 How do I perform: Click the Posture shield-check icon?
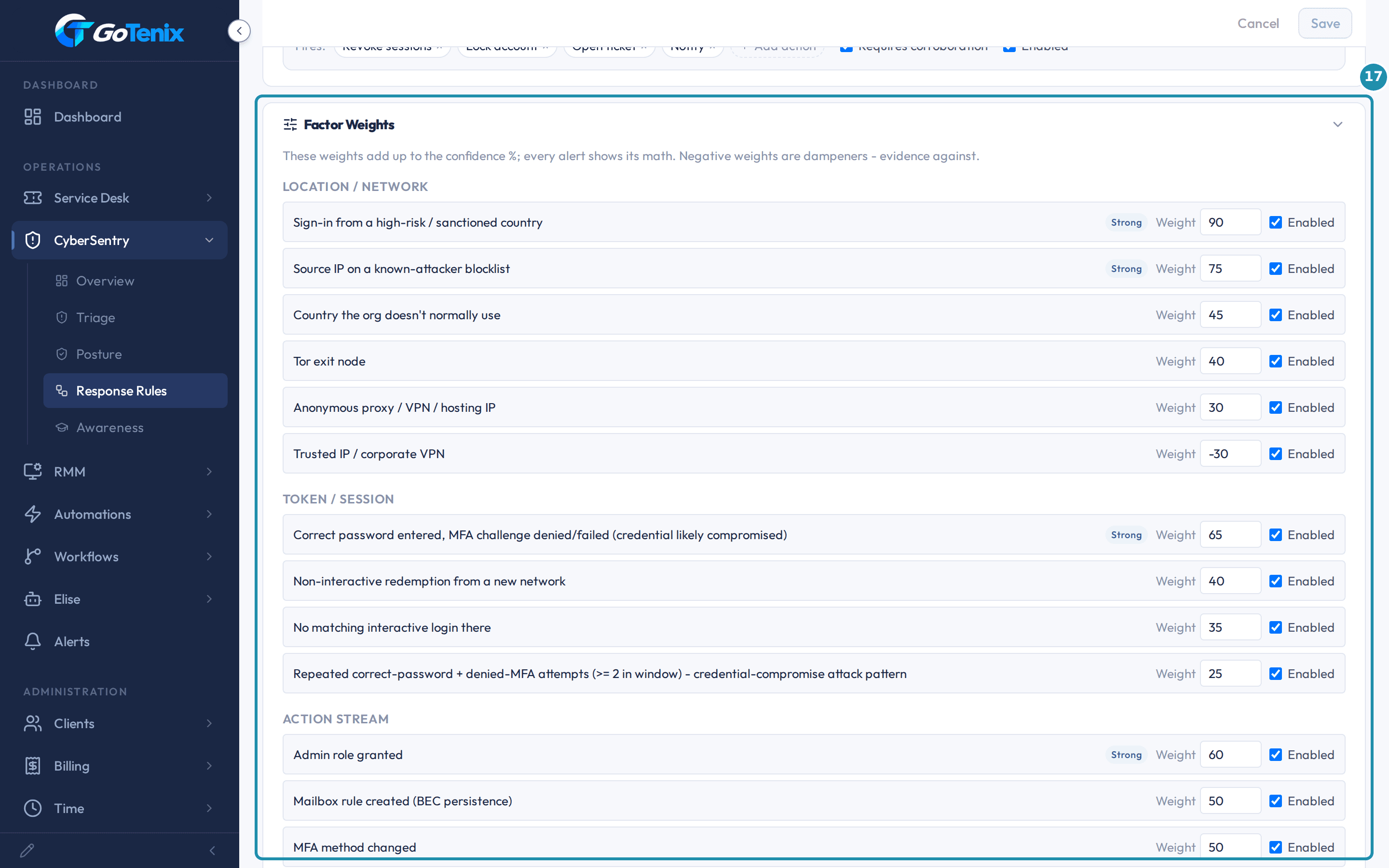(x=62, y=355)
